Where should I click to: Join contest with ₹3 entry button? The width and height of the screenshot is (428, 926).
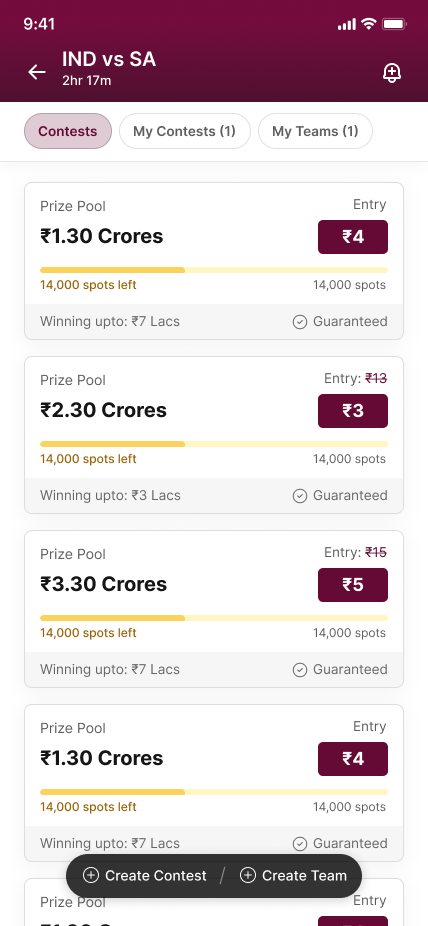(353, 410)
